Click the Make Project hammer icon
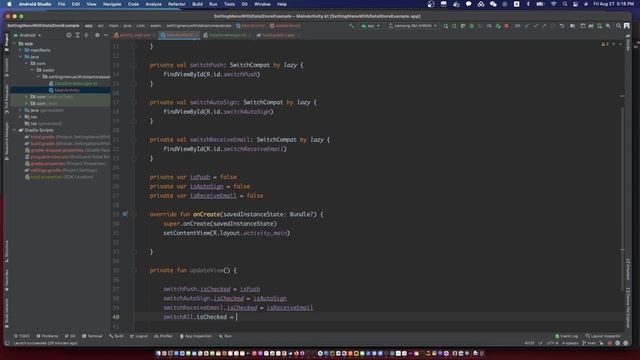Screen dimensions: 640x360 coord(351,26)
